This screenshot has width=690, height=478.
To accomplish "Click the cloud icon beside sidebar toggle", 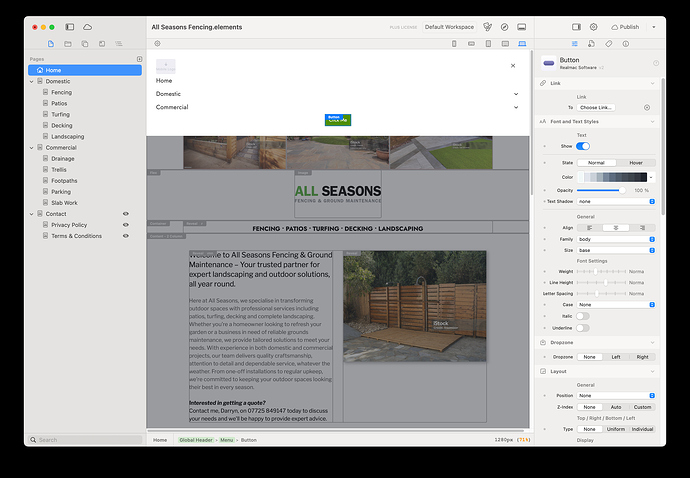I will [x=88, y=27].
